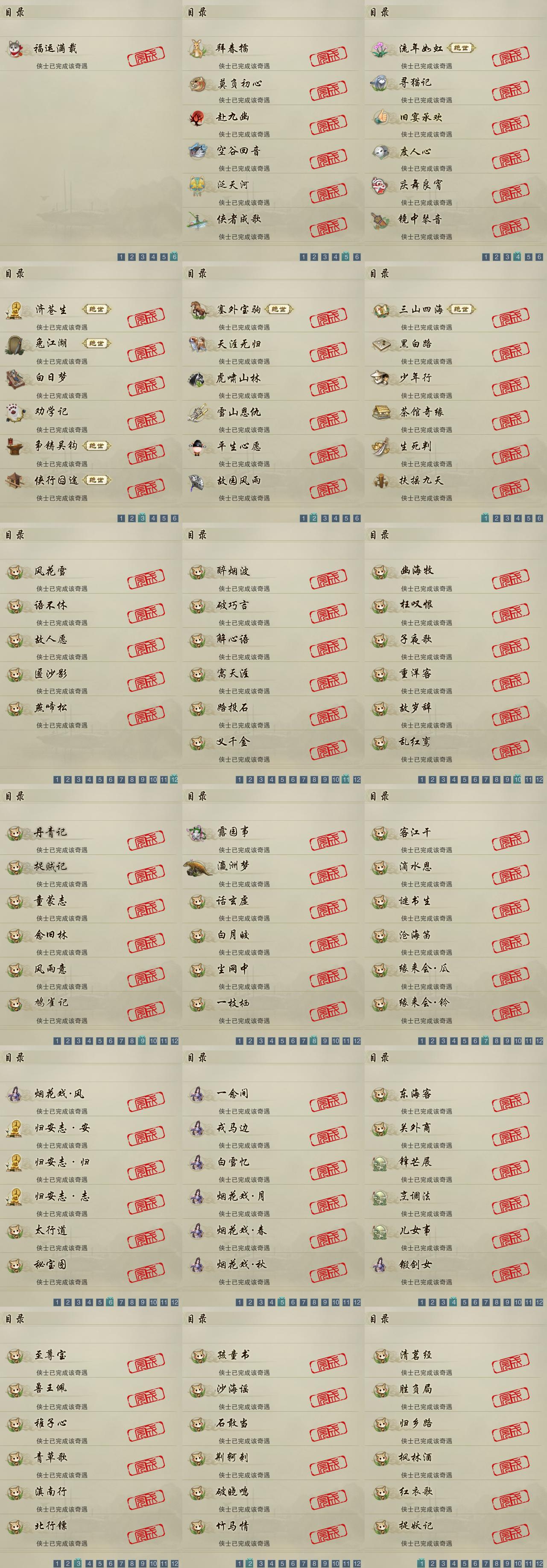Go to page 1 below 福运满载 list
The image size is (547, 1568).
coord(120,257)
